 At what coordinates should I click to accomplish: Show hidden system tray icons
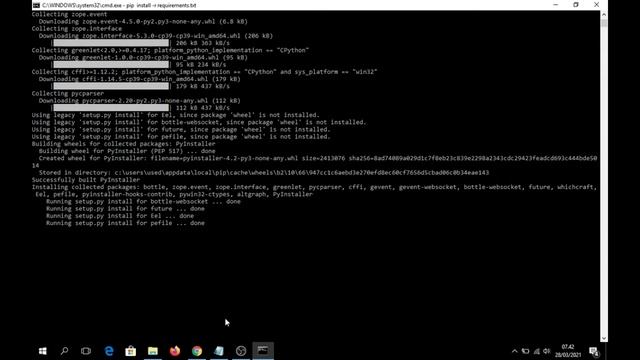point(514,351)
